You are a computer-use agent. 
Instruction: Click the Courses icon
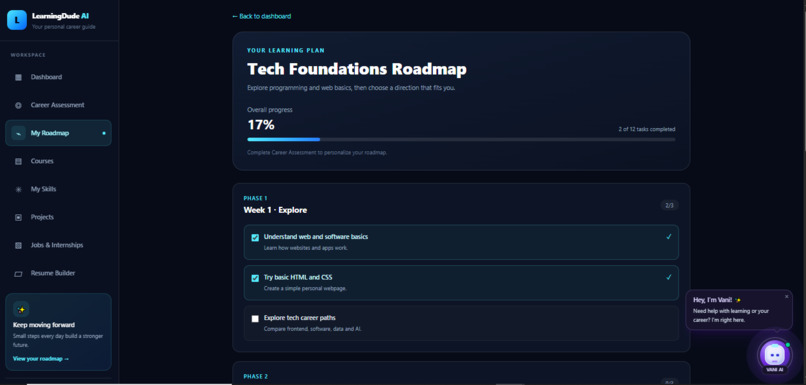19,161
